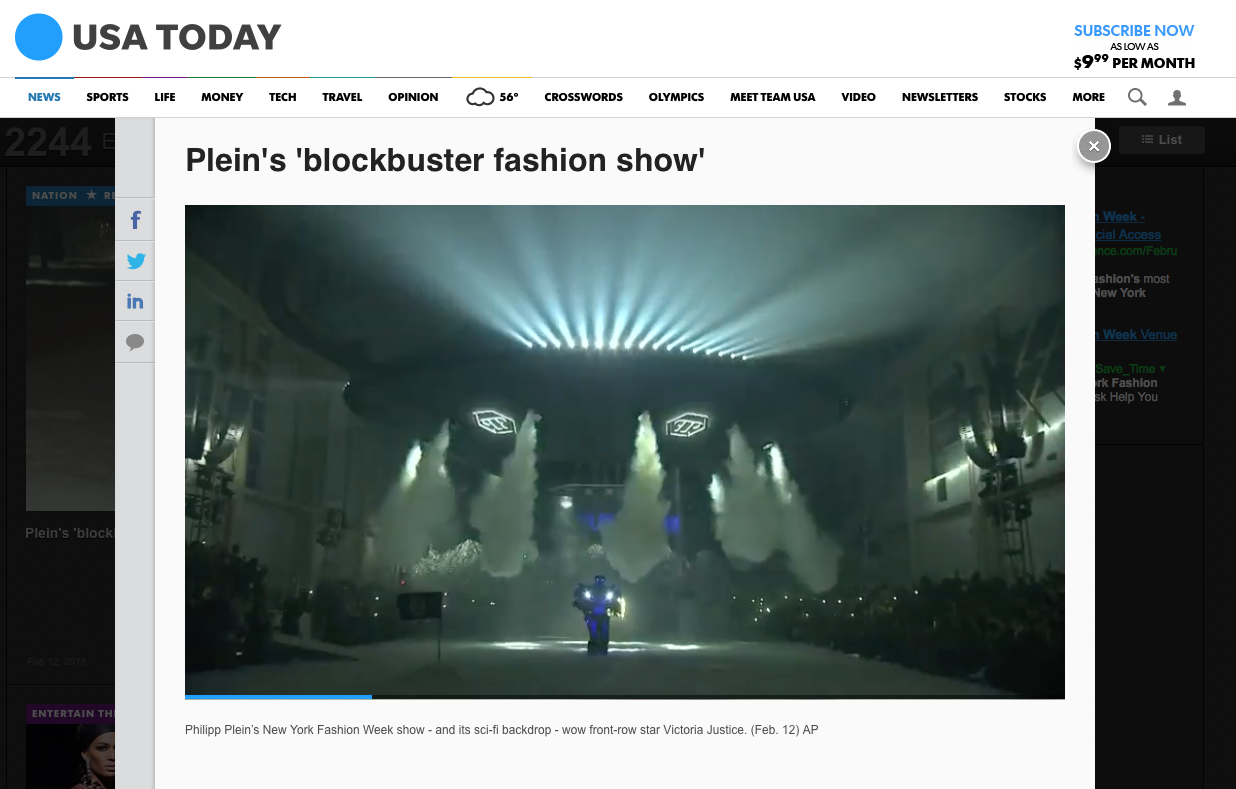
Task: Open the search magnifier icon
Action: (x=1137, y=97)
